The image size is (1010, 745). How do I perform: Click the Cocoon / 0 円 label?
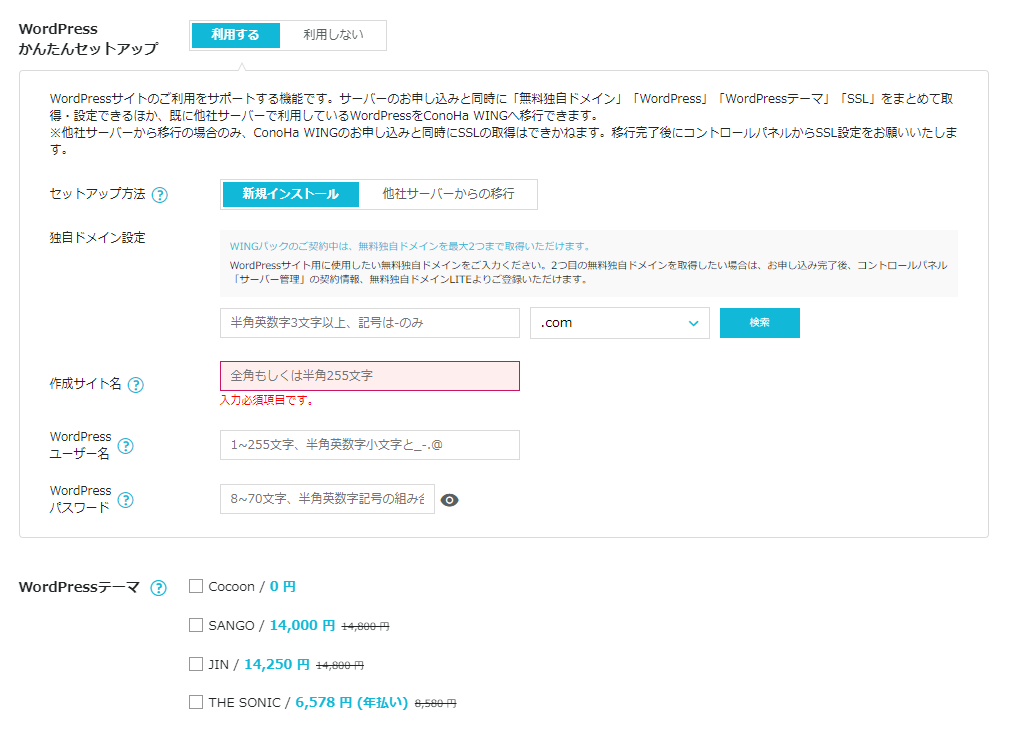(x=252, y=587)
